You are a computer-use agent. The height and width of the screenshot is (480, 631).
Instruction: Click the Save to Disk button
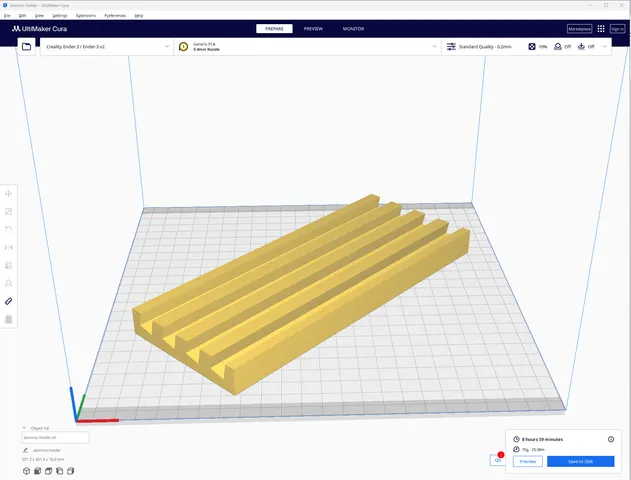pos(580,461)
